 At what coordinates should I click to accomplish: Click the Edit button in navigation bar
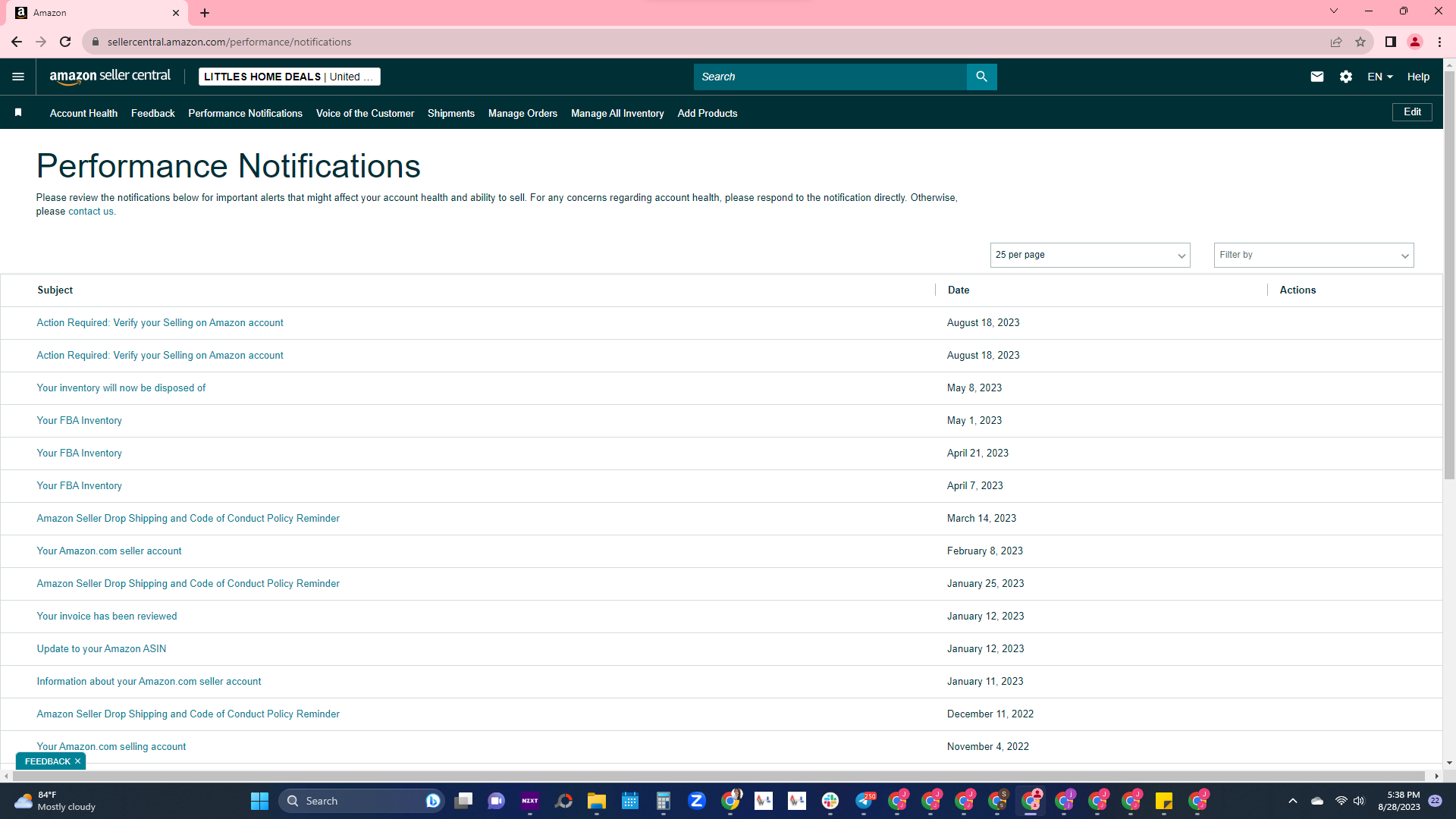(x=1412, y=112)
